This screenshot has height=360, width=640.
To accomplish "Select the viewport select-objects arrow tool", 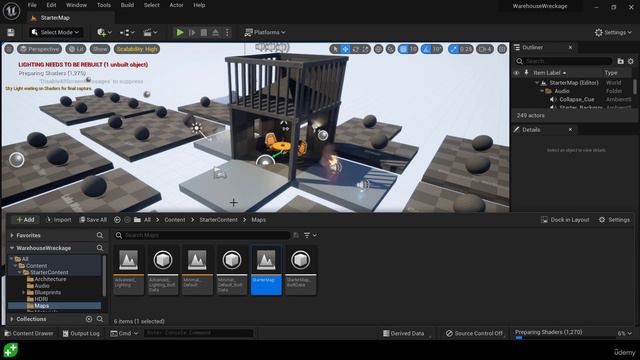I will click(x=335, y=49).
